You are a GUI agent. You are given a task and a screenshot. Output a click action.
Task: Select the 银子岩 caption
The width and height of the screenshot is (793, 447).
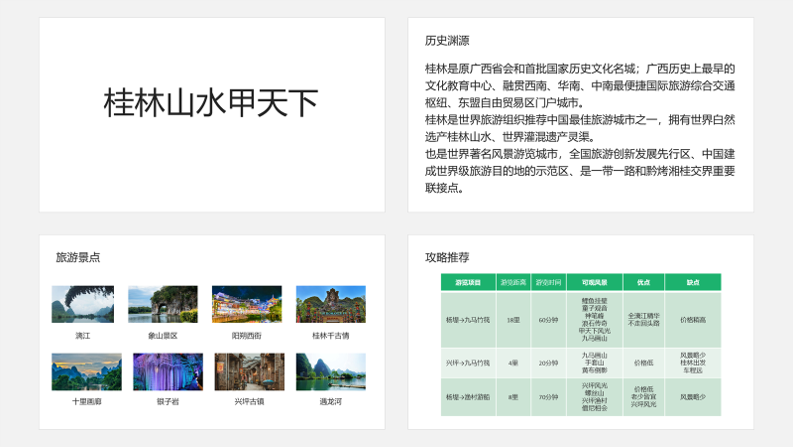click(x=168, y=401)
